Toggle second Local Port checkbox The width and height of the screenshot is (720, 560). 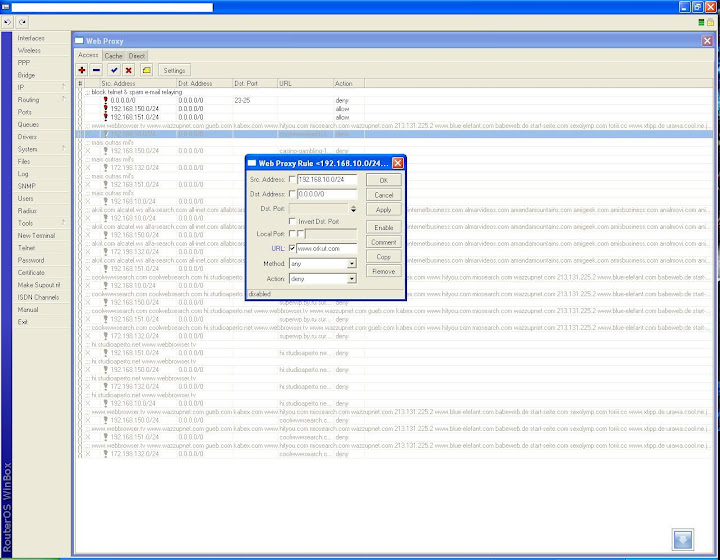point(300,234)
